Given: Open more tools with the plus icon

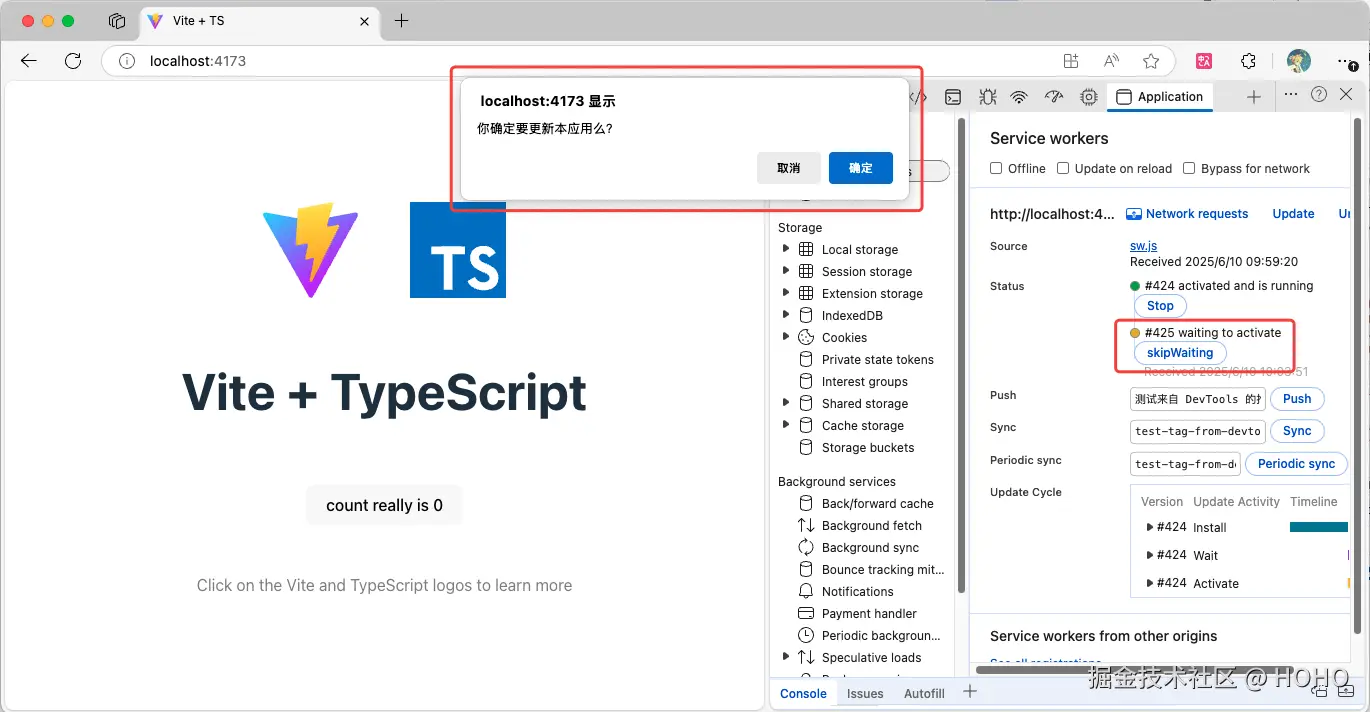Looking at the screenshot, I should pyautogui.click(x=1254, y=97).
